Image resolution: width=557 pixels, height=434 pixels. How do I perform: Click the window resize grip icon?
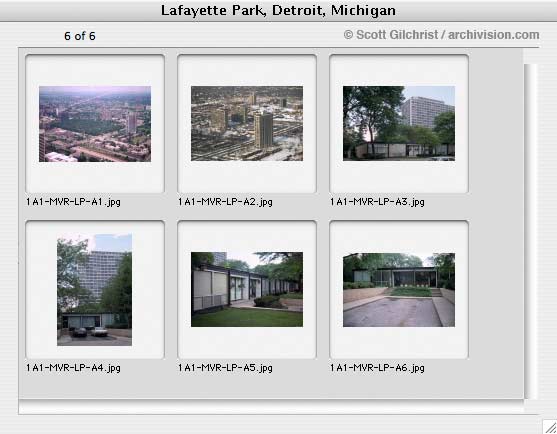[x=550, y=427]
